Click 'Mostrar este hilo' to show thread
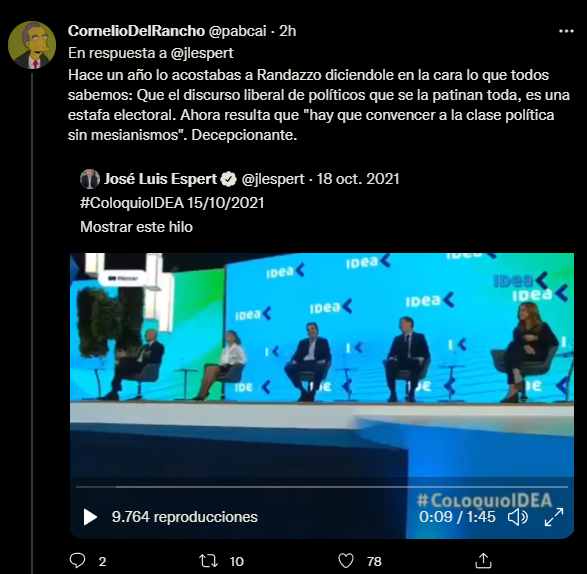Image resolution: width=587 pixels, height=574 pixels. tap(136, 227)
